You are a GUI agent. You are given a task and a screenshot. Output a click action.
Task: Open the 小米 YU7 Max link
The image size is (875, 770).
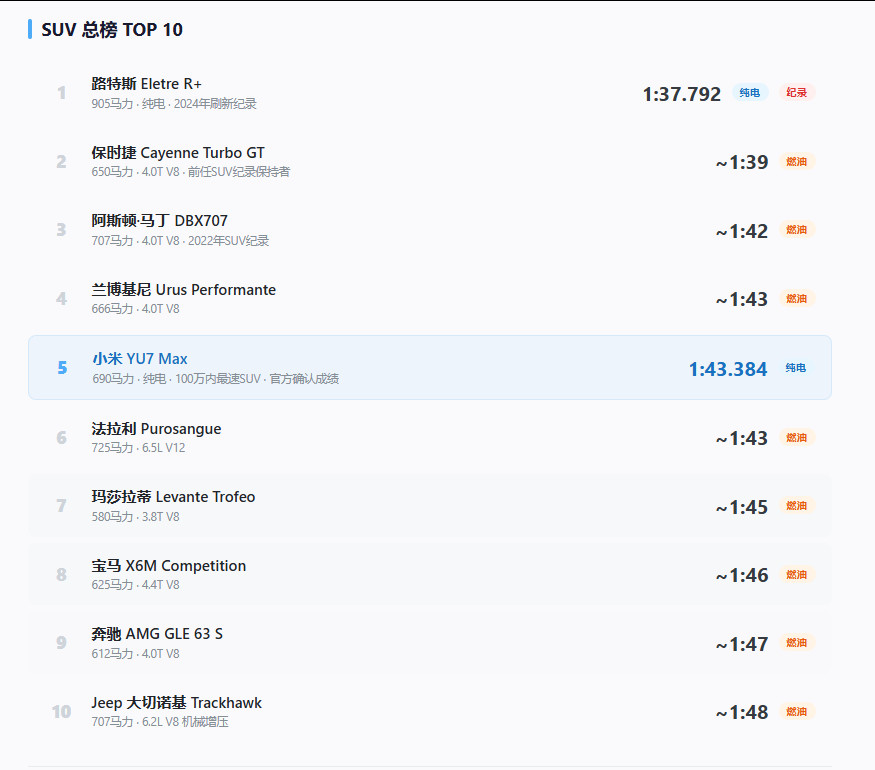click(140, 359)
